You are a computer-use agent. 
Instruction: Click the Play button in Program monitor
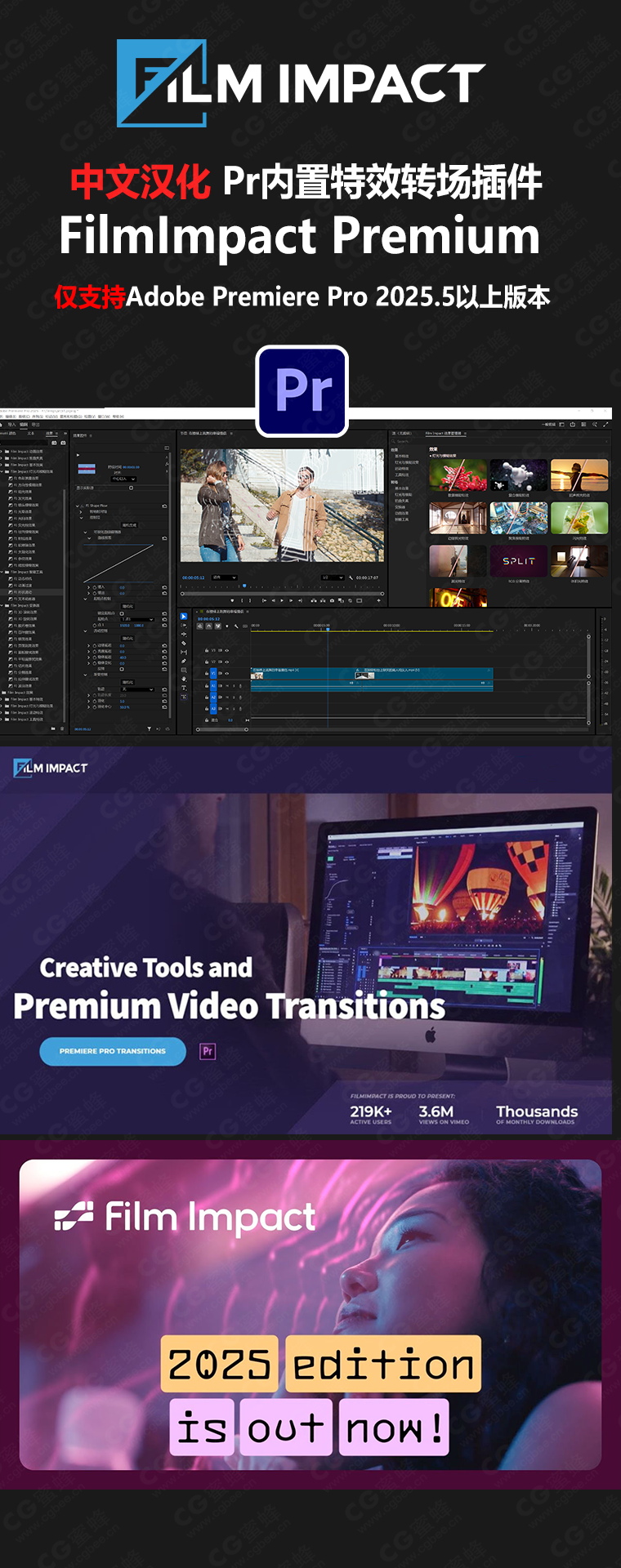point(282,600)
